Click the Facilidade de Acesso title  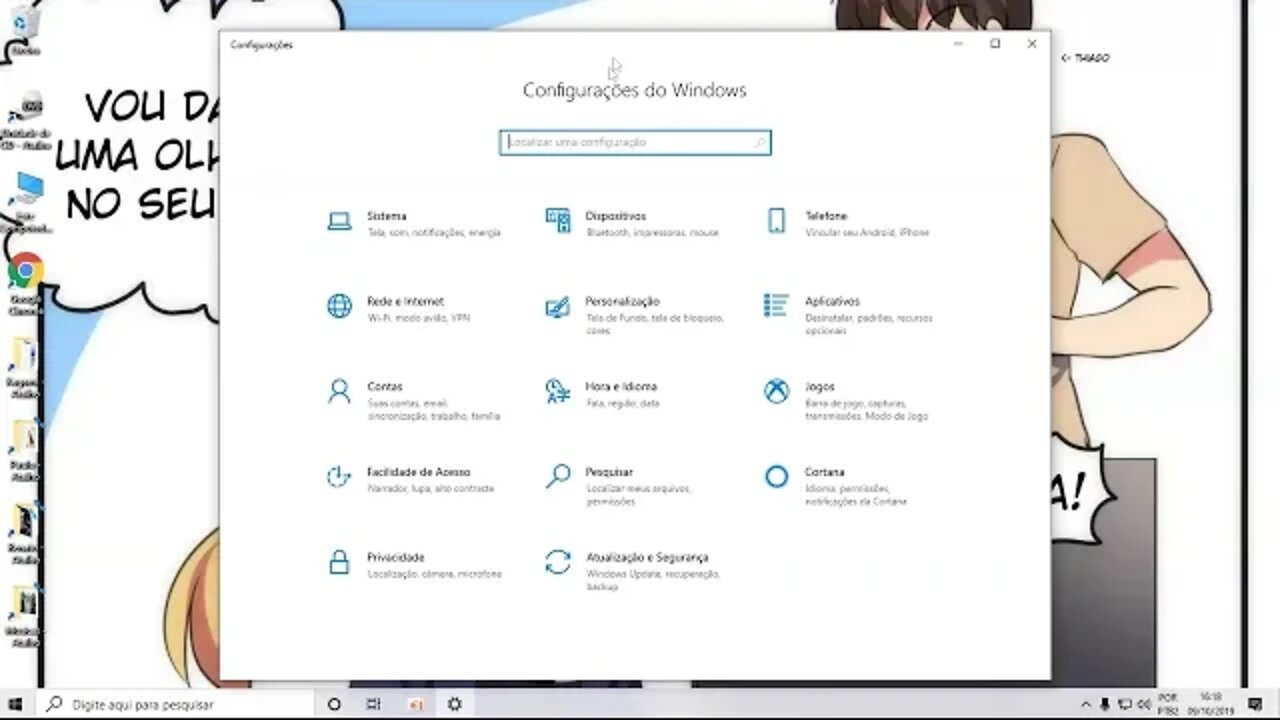419,471
